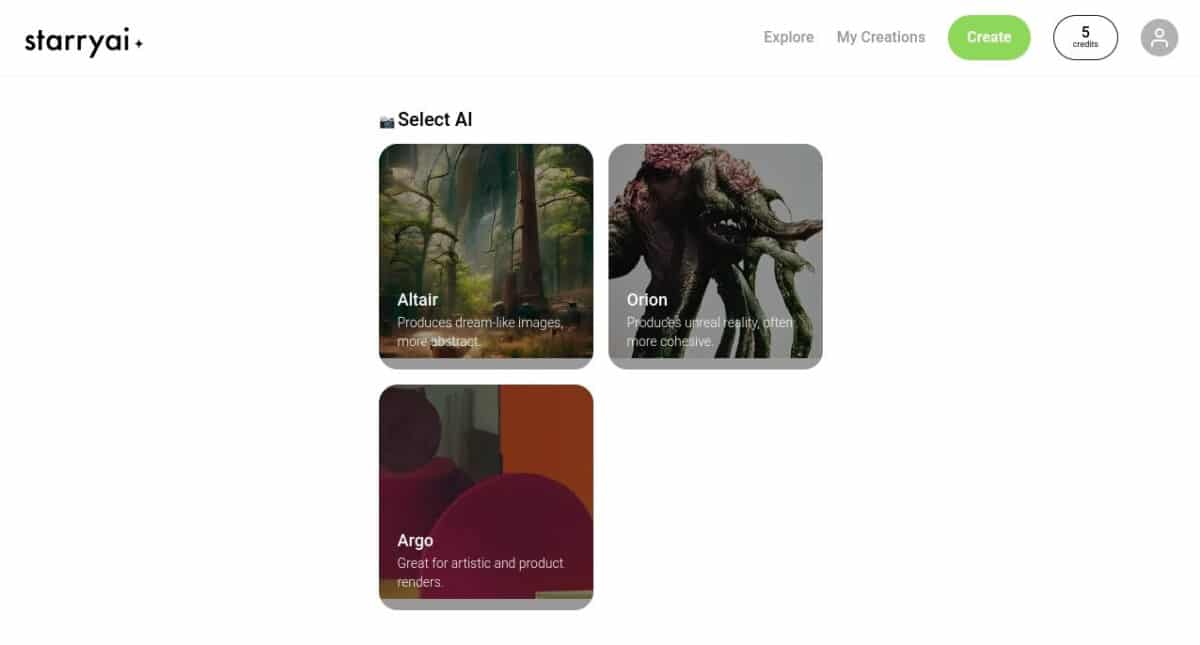
Task: Click the 'Produces unreal reality' description
Action: (x=709, y=332)
